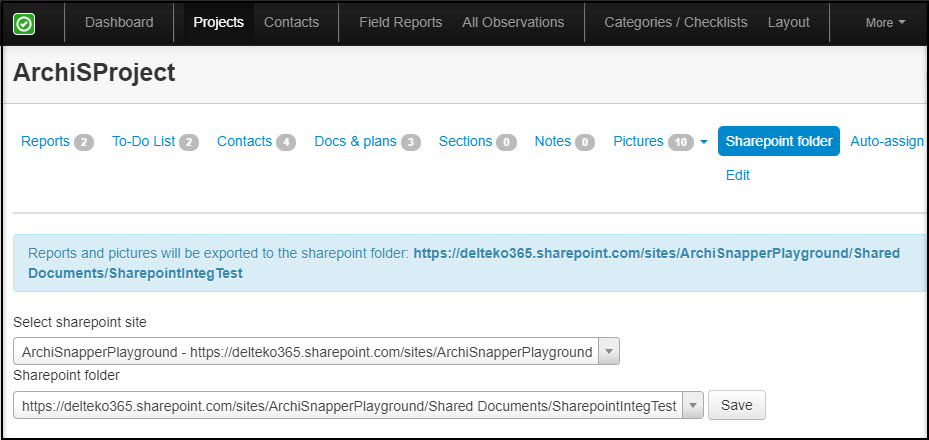Click the green ArchiSnapper logo icon
Viewport: 929px width, 440px height.
(x=24, y=22)
